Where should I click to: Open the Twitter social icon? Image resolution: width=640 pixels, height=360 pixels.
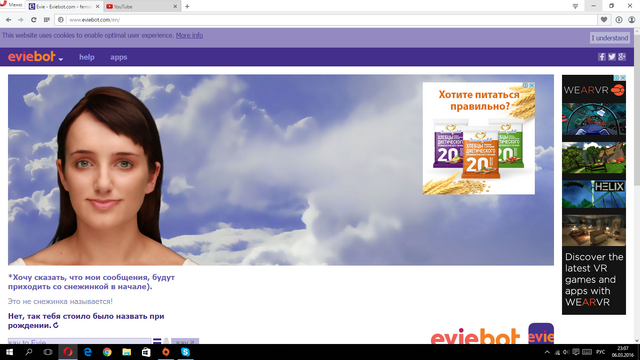tap(611, 57)
